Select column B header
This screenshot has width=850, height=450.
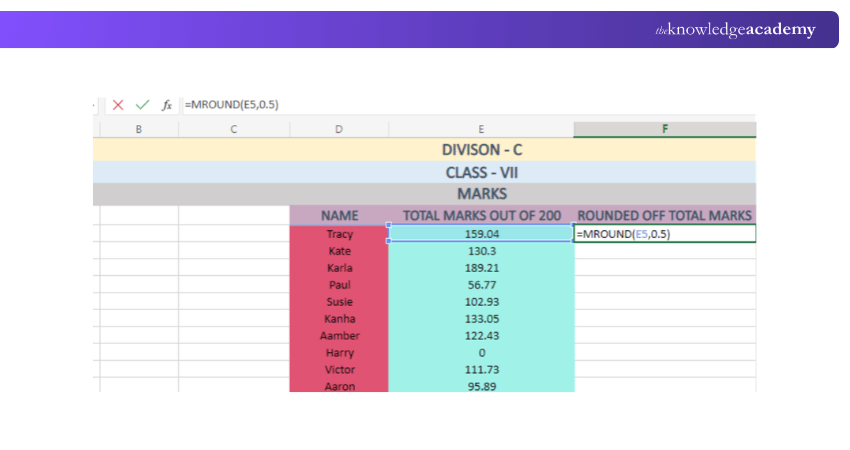139,129
